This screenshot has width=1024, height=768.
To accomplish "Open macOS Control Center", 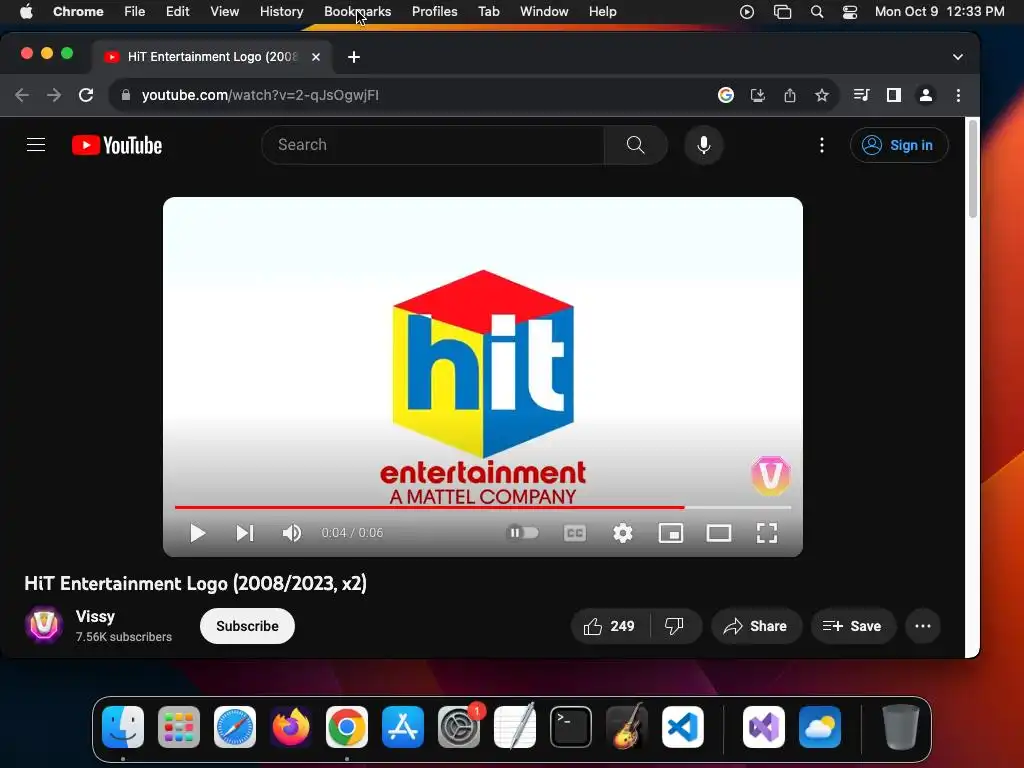I will [850, 12].
